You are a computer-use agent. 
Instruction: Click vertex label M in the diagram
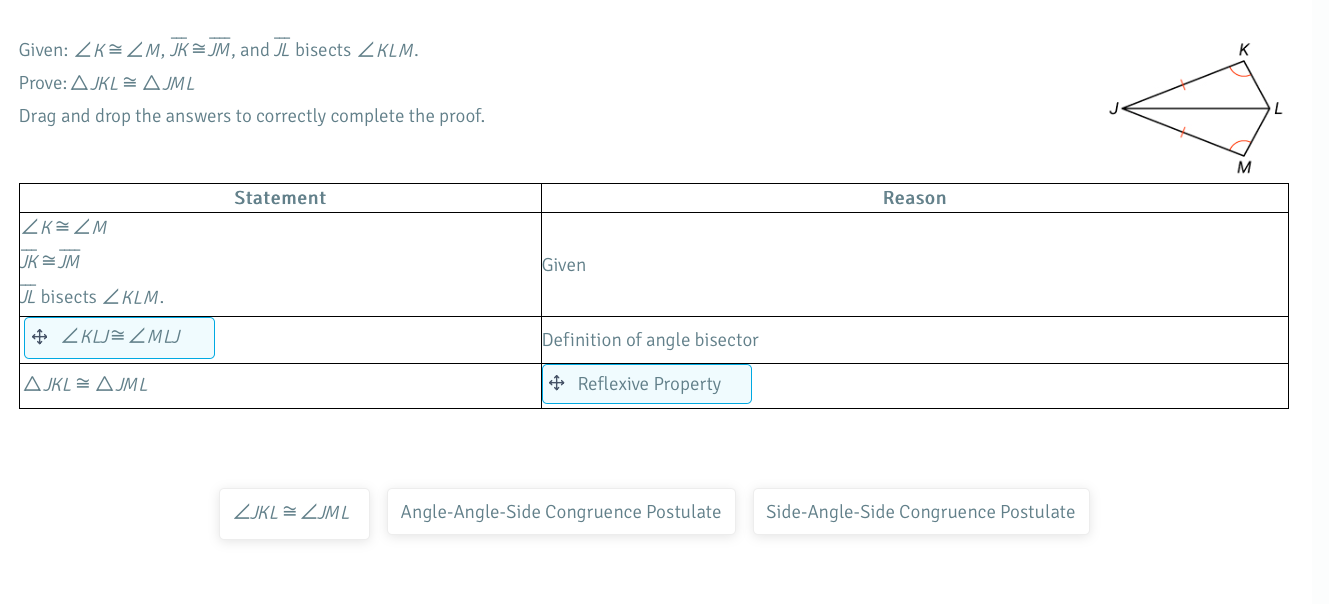1243,168
